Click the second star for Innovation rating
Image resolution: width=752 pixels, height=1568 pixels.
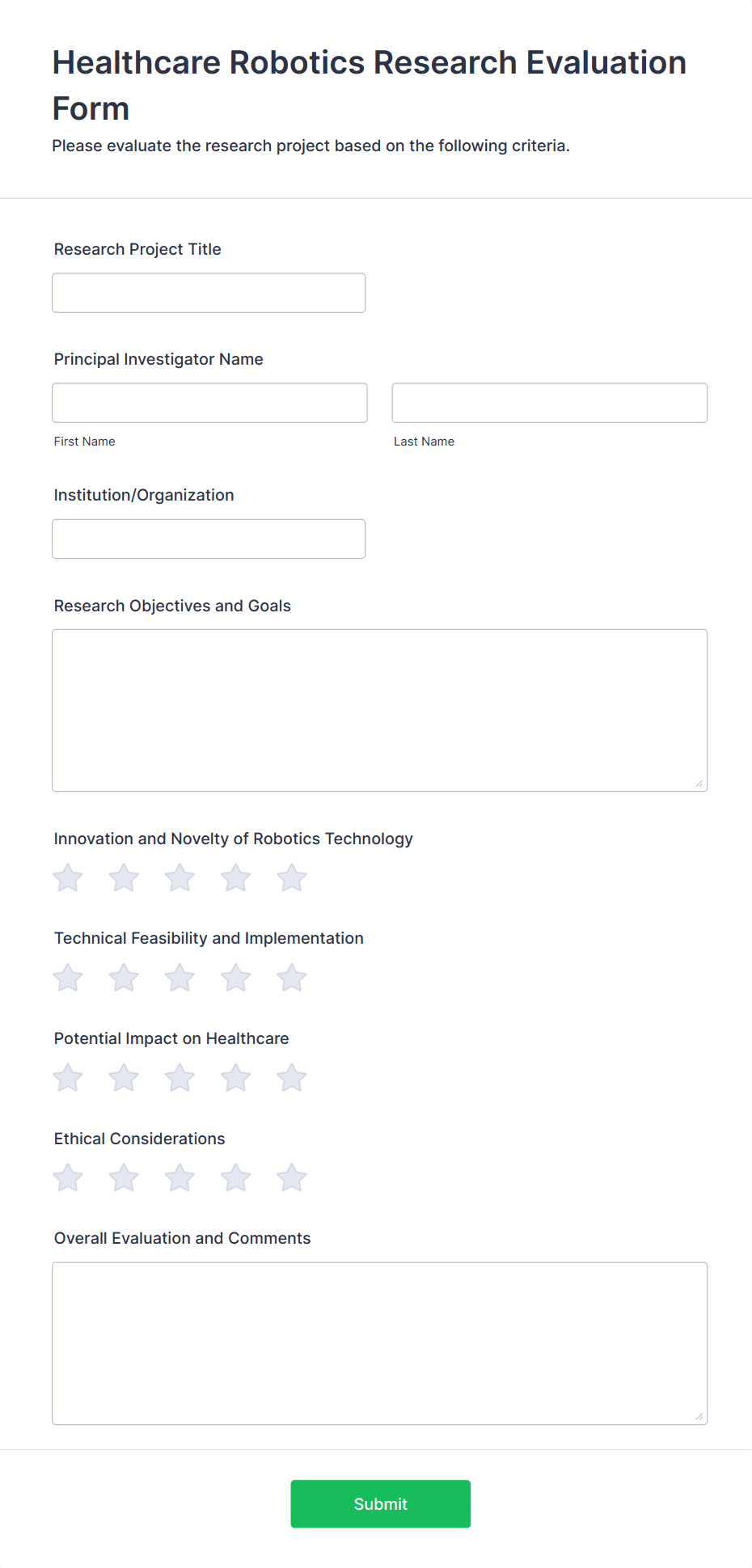click(x=123, y=877)
